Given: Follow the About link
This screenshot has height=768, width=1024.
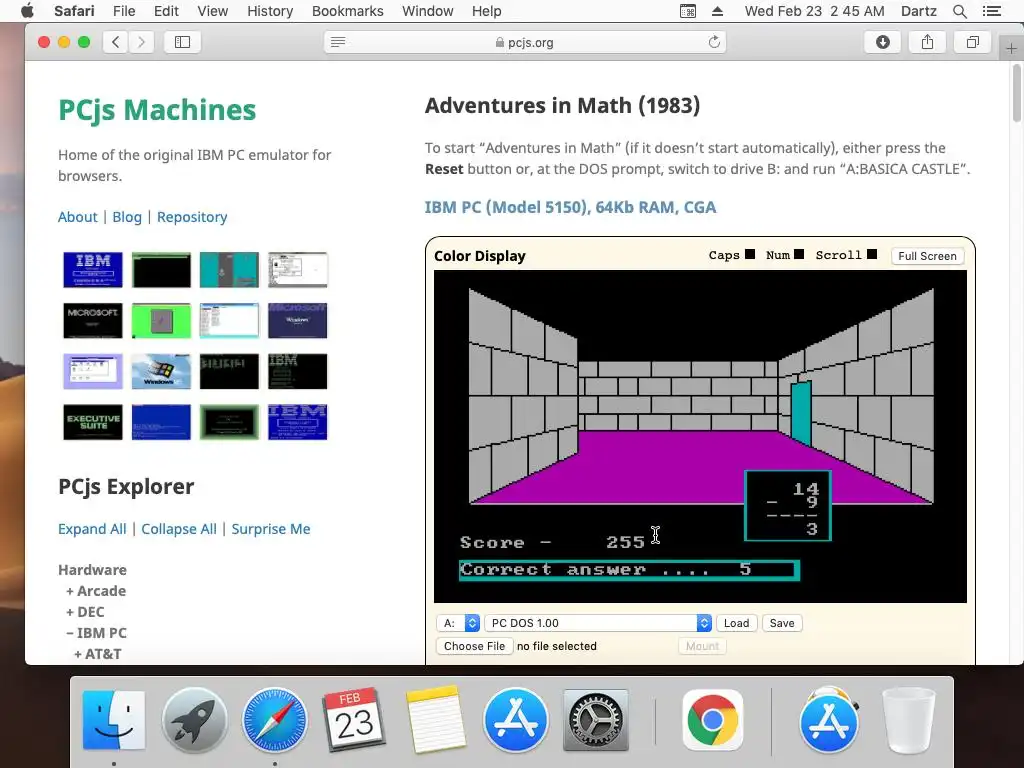Looking at the screenshot, I should coord(78,217).
